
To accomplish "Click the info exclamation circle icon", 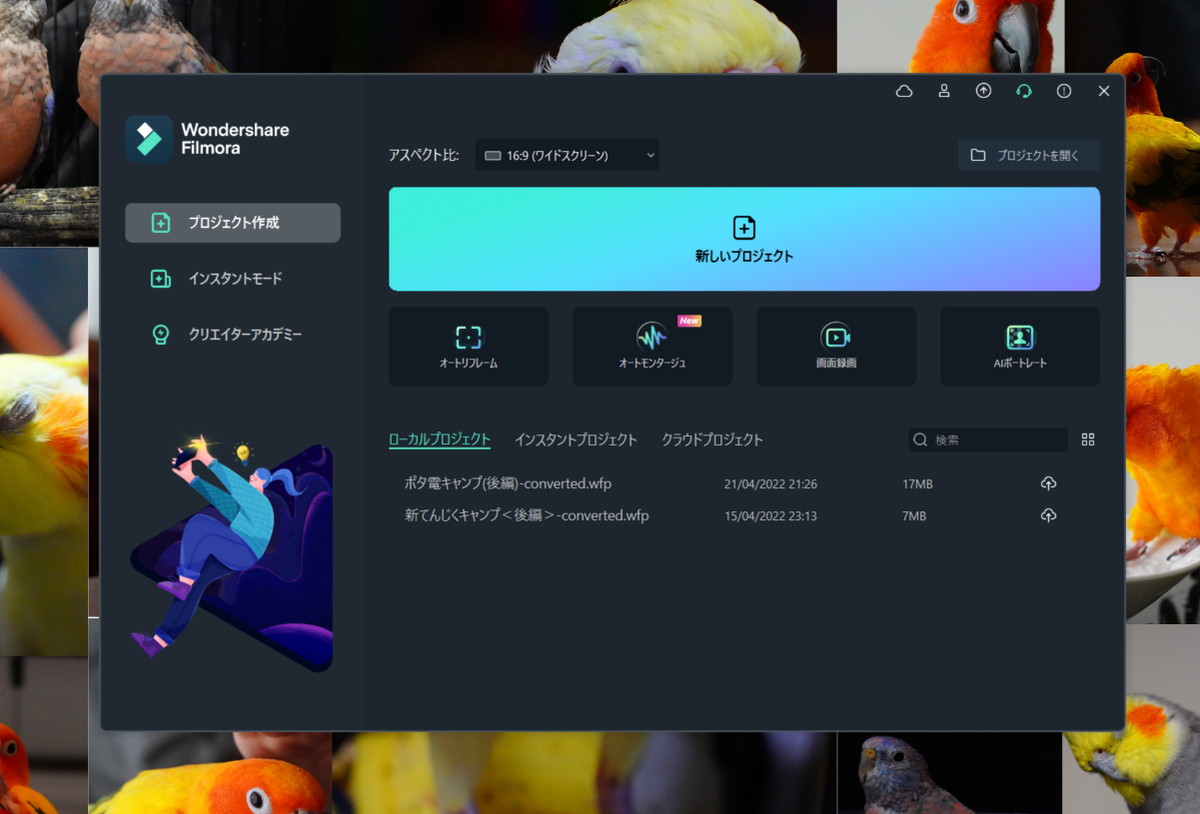I will click(1064, 91).
